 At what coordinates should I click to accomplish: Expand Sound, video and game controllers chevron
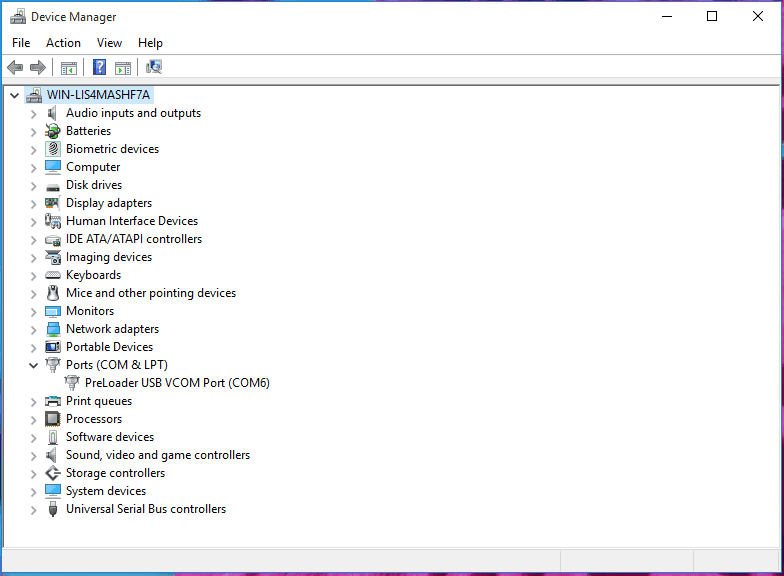click(x=33, y=456)
